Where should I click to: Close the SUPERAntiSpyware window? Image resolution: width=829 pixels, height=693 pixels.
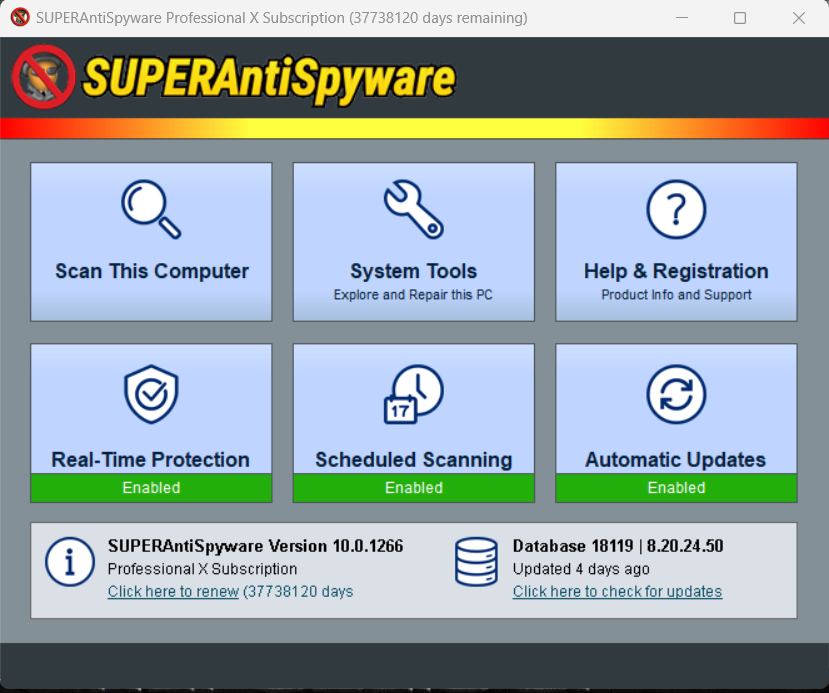tap(799, 18)
